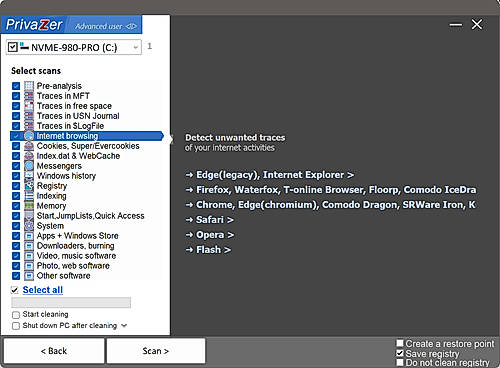Expand Firefox, Waterfox browsers entry
The height and width of the screenshot is (368, 500).
[x=331, y=190]
